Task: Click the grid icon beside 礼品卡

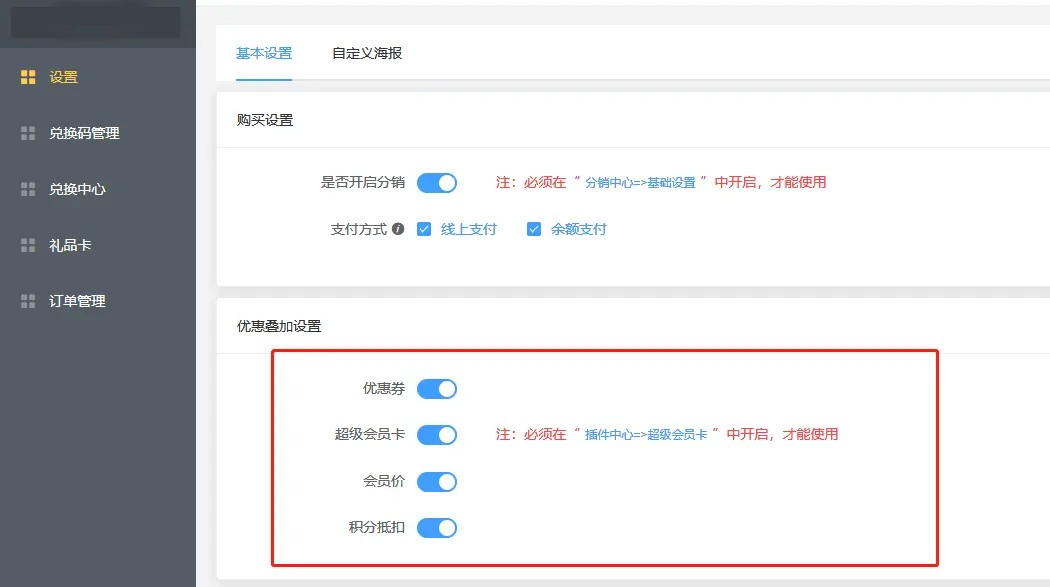Action: [28, 245]
